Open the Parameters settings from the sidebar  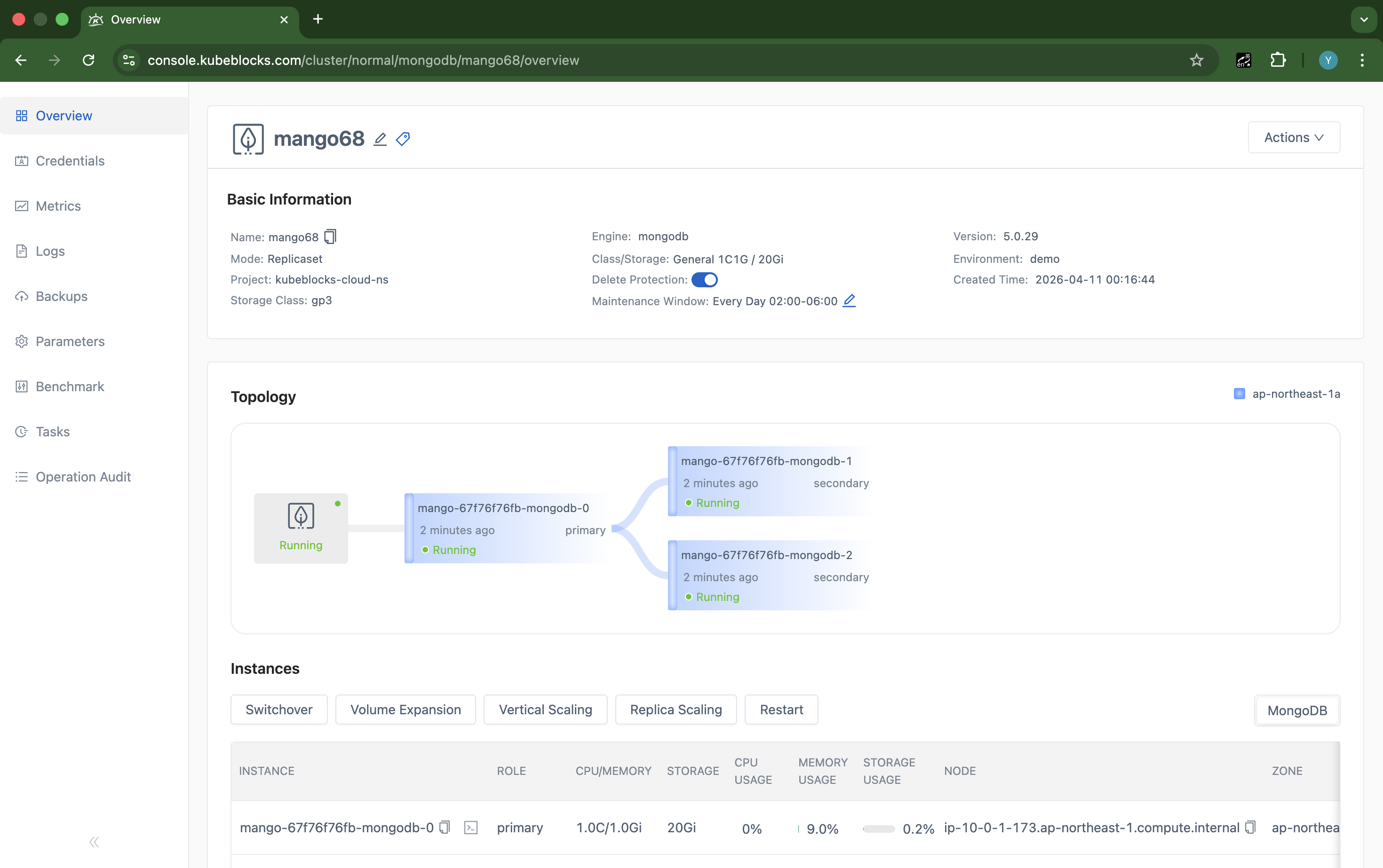(x=70, y=341)
